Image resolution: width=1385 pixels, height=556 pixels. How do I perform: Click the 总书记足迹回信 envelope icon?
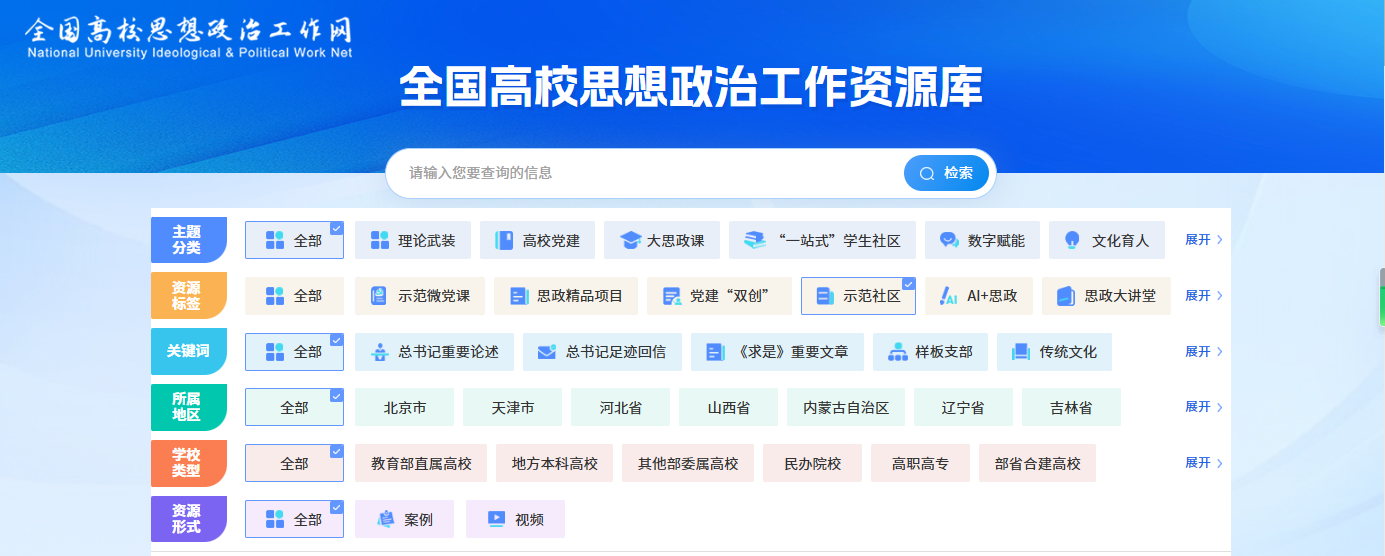[x=547, y=352]
